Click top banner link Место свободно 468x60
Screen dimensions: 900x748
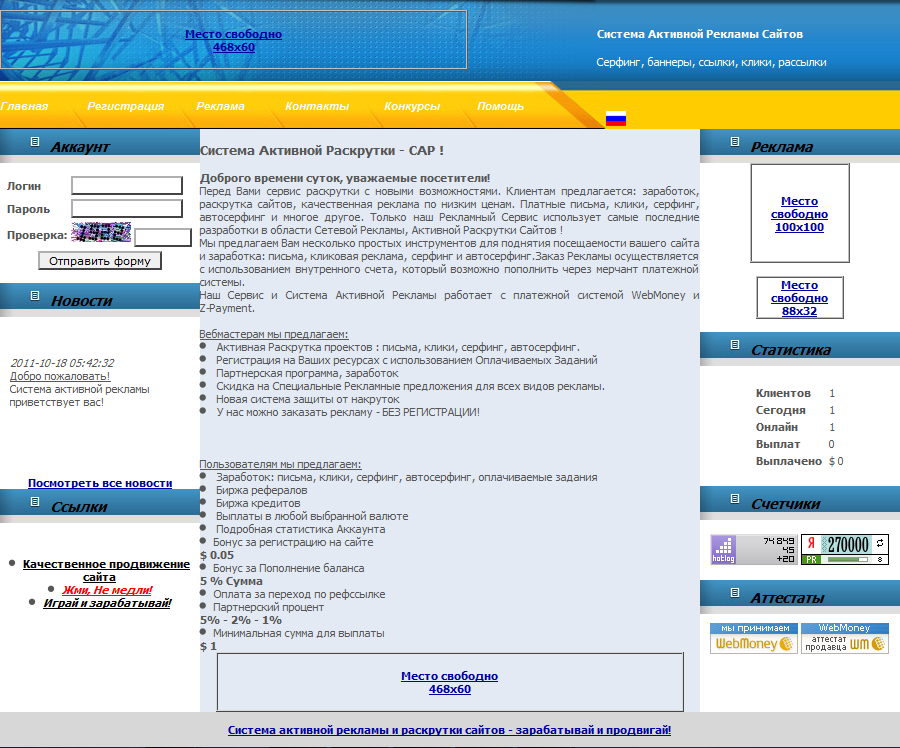(234, 40)
